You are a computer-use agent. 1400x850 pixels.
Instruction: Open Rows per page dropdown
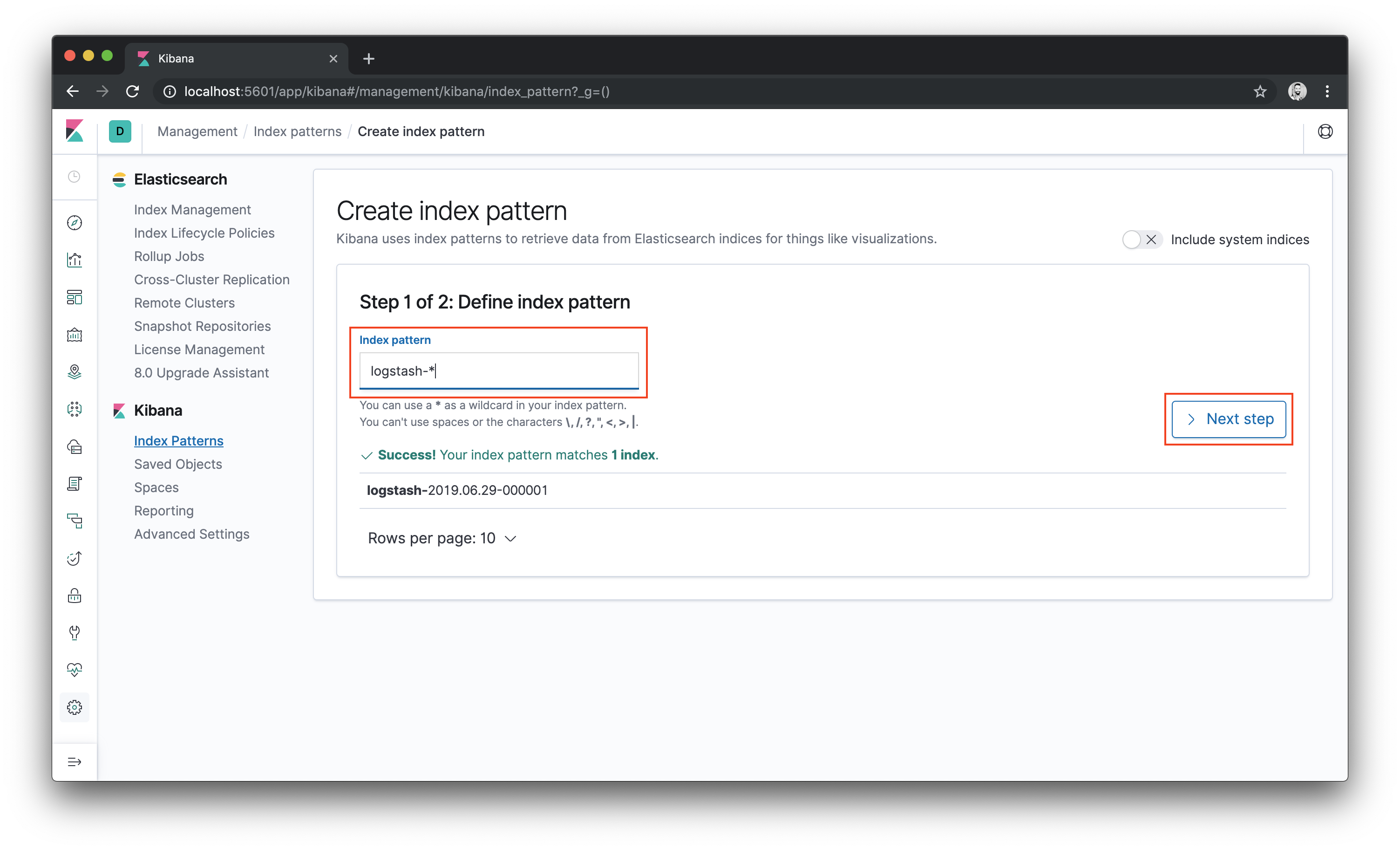[442, 538]
